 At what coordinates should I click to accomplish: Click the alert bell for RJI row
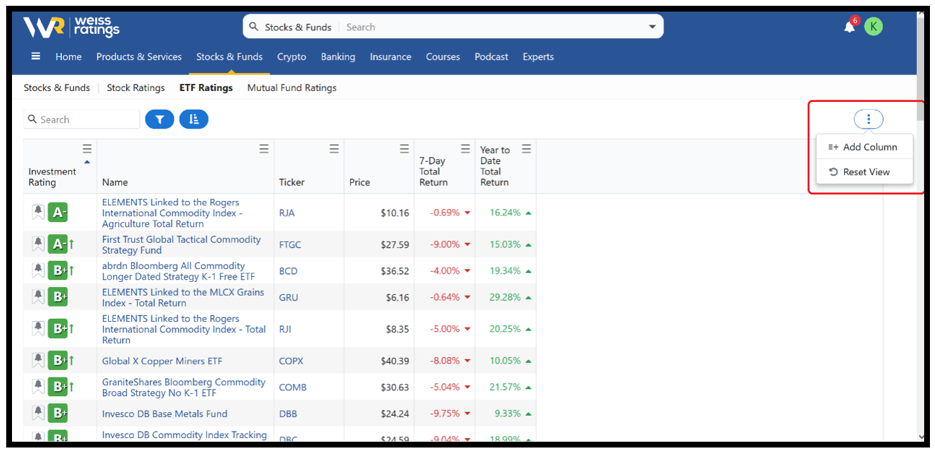pyautogui.click(x=38, y=328)
